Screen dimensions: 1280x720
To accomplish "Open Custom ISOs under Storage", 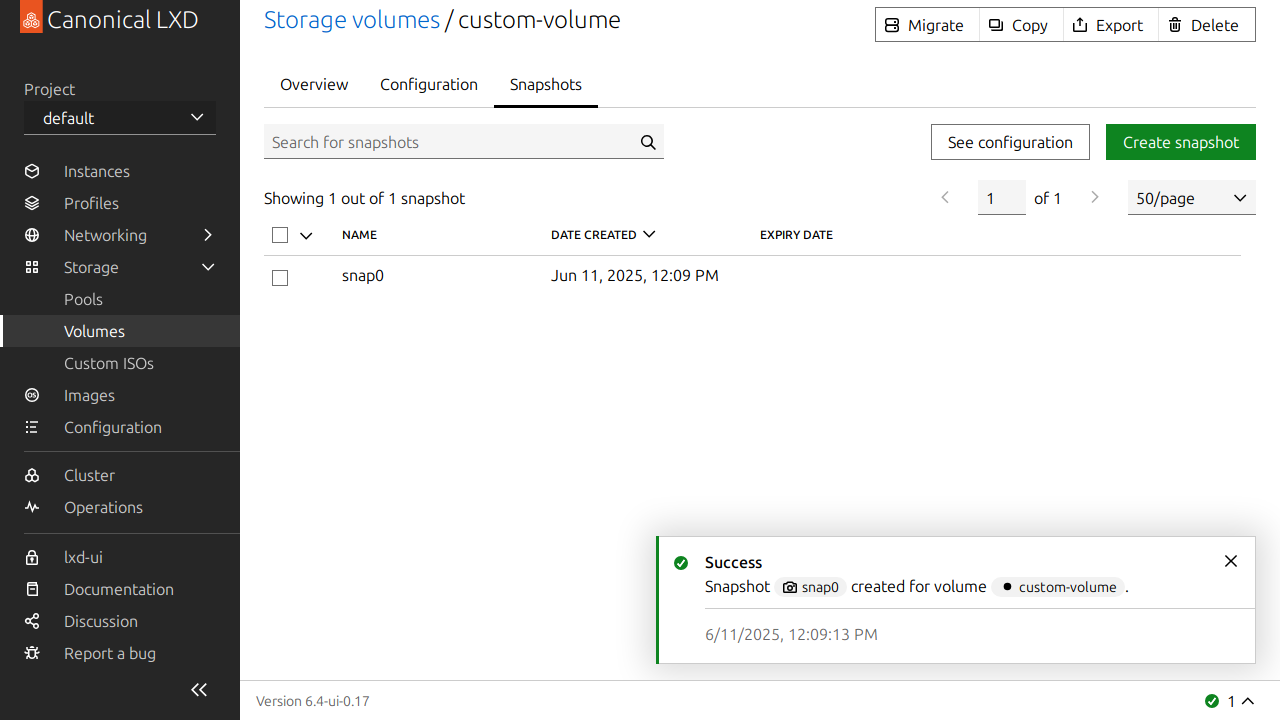I will tap(109, 363).
